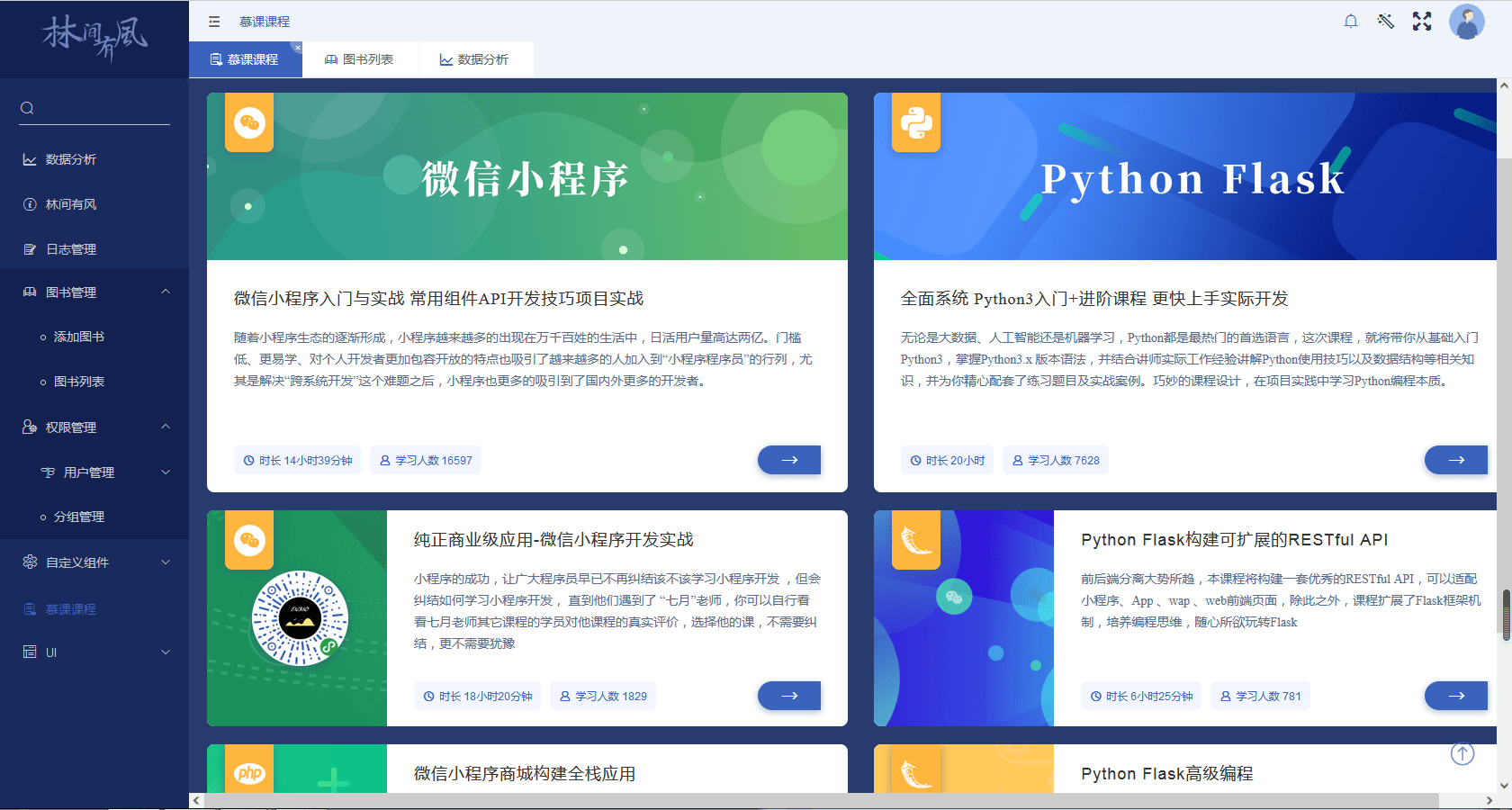This screenshot has width=1512, height=810.
Task: Open the RESTful API course arrow button
Action: (1456, 696)
